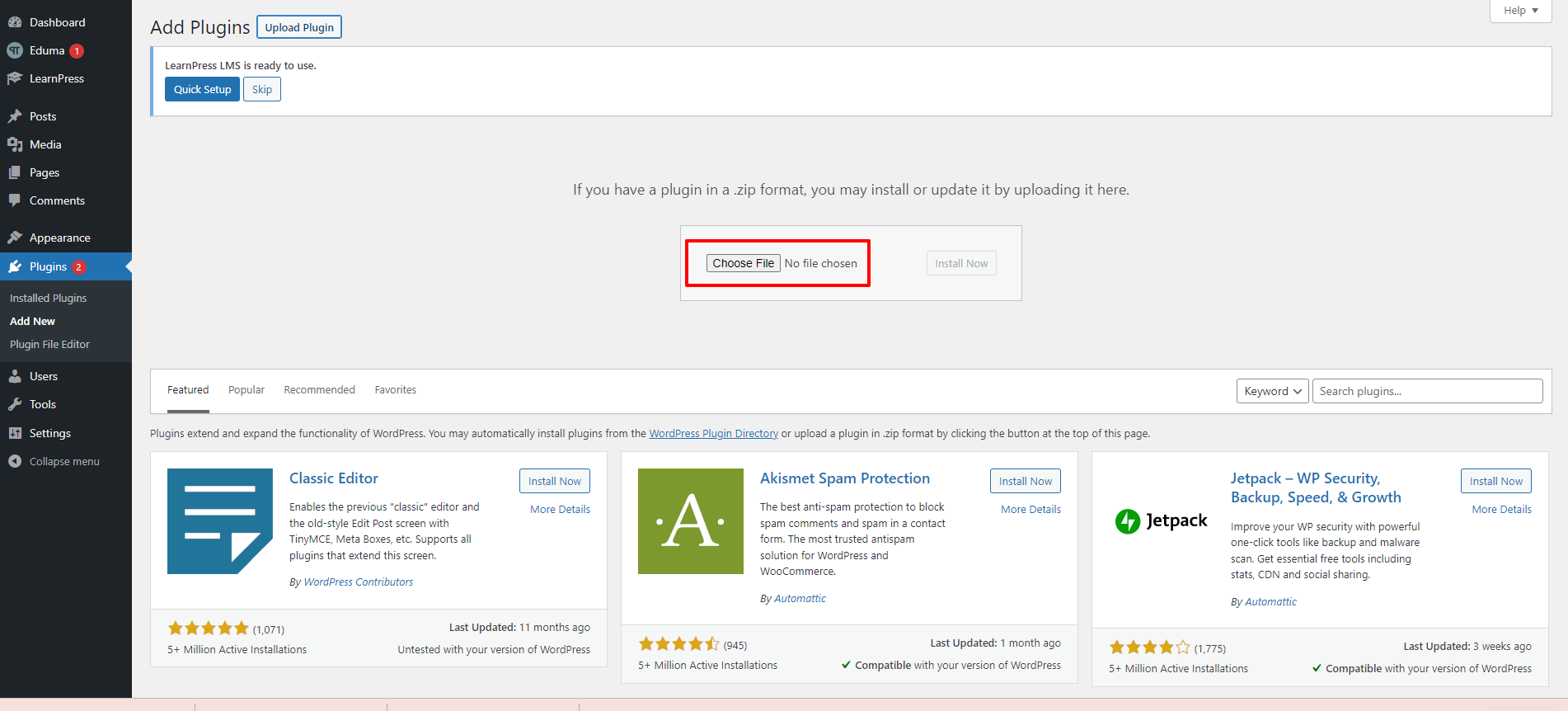The width and height of the screenshot is (1568, 711).
Task: Click the Tools wrench icon
Action: 15,404
